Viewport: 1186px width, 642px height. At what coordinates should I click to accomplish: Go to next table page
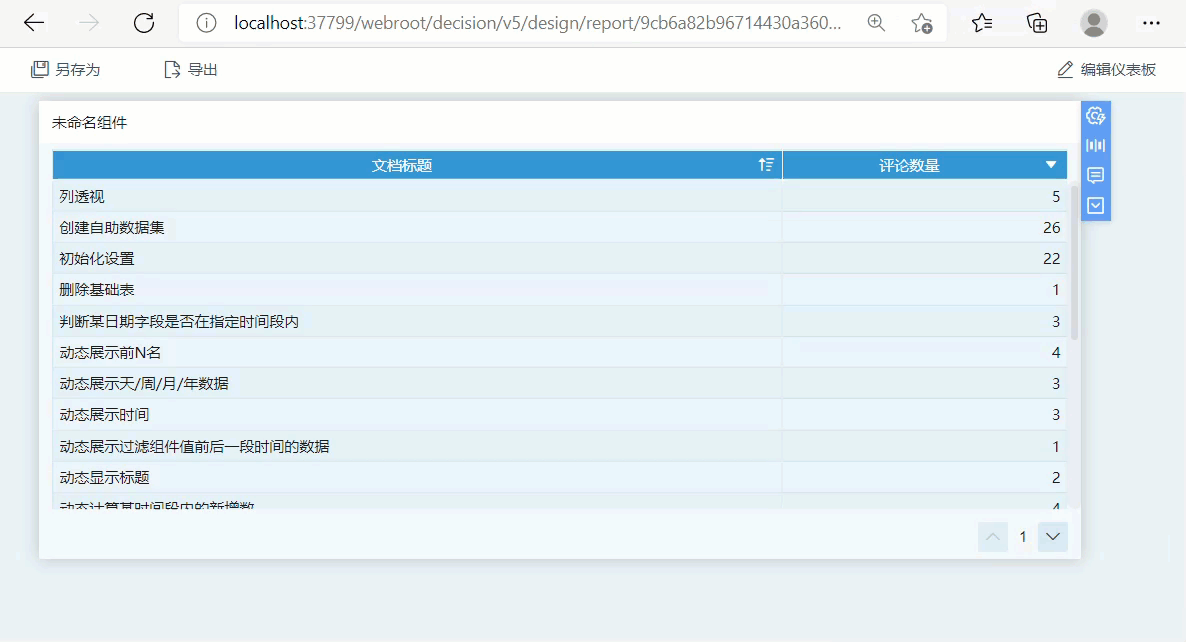(1053, 537)
